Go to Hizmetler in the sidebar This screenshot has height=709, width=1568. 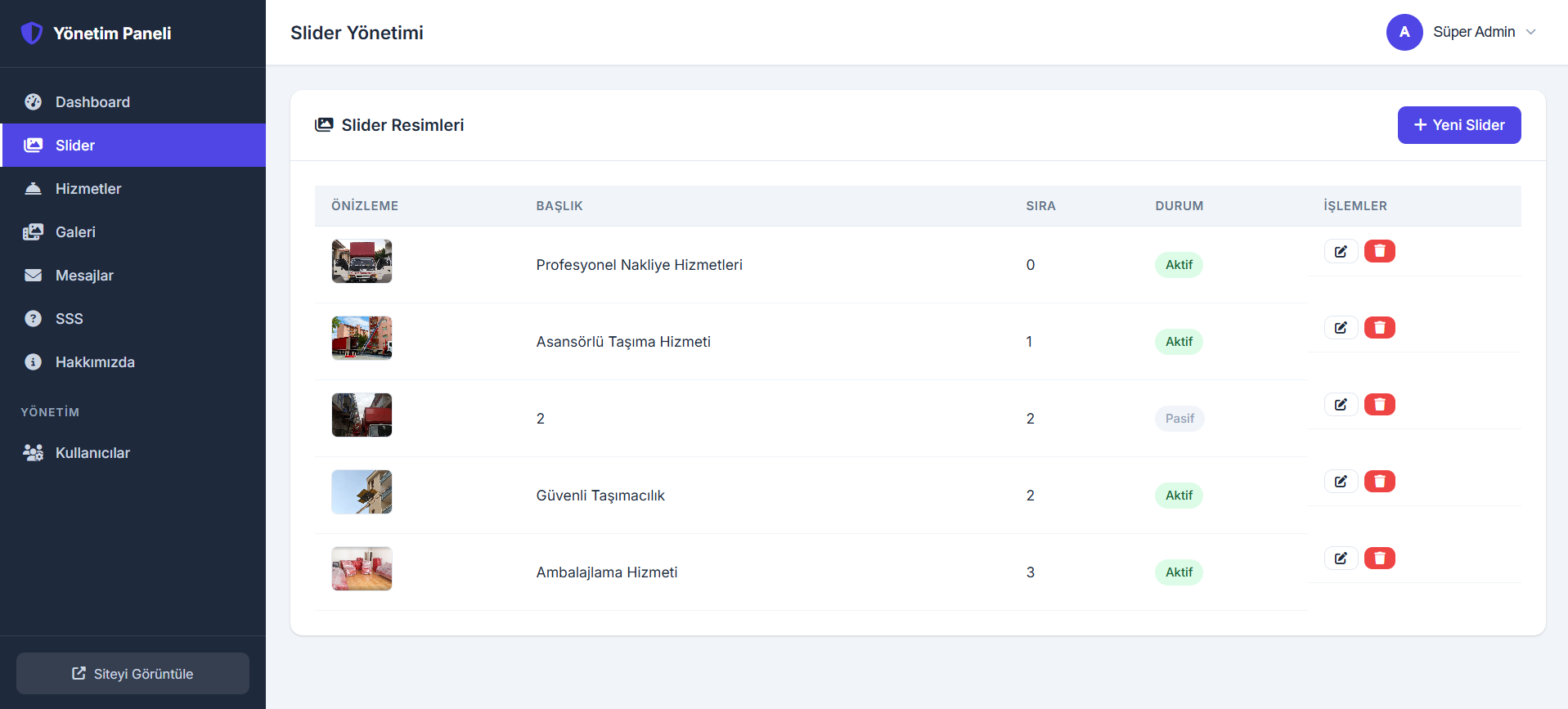(133, 189)
